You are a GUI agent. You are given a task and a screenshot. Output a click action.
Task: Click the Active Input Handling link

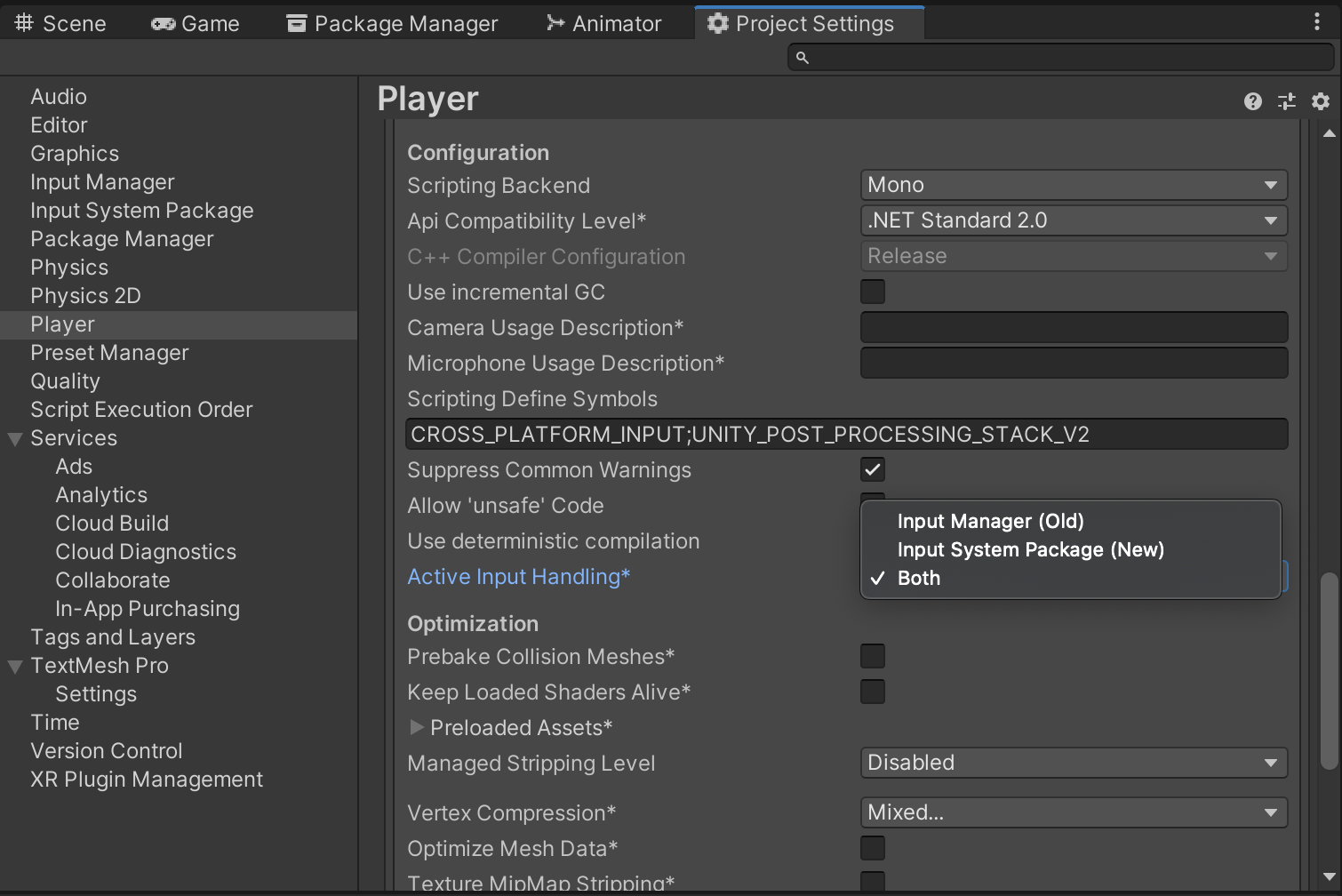click(518, 576)
